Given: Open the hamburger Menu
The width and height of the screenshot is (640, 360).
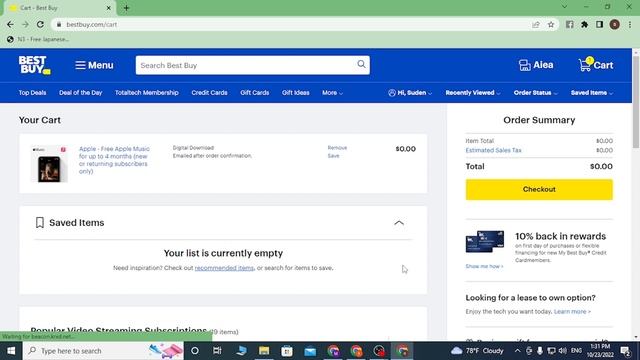Looking at the screenshot, I should click(94, 65).
